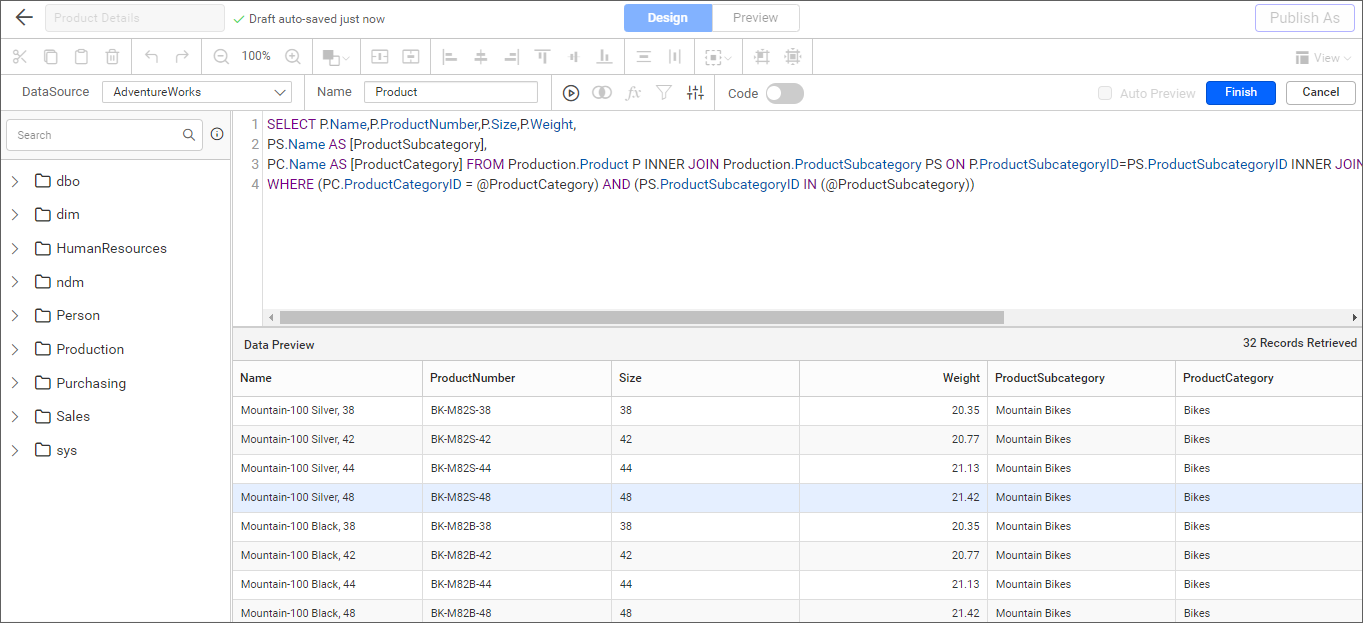Toggle the Code switch on

[785, 93]
